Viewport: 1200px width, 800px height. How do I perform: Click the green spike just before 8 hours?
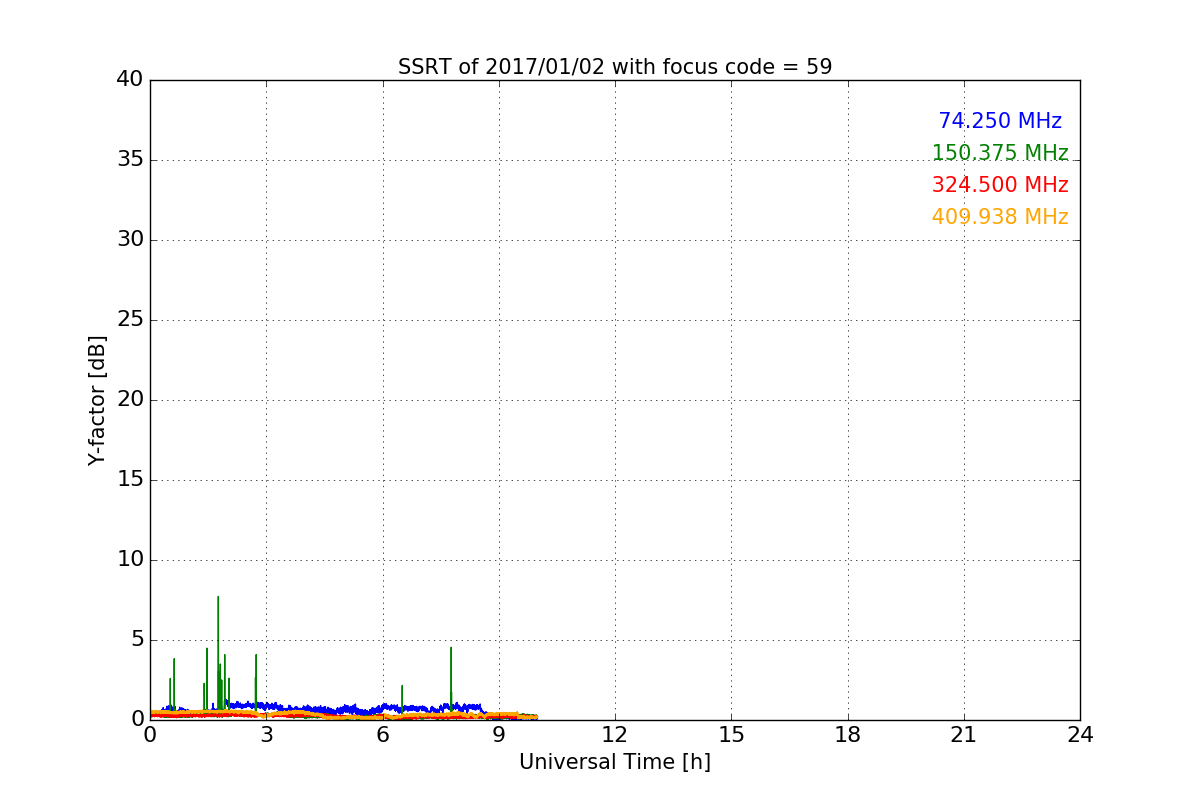451,678
